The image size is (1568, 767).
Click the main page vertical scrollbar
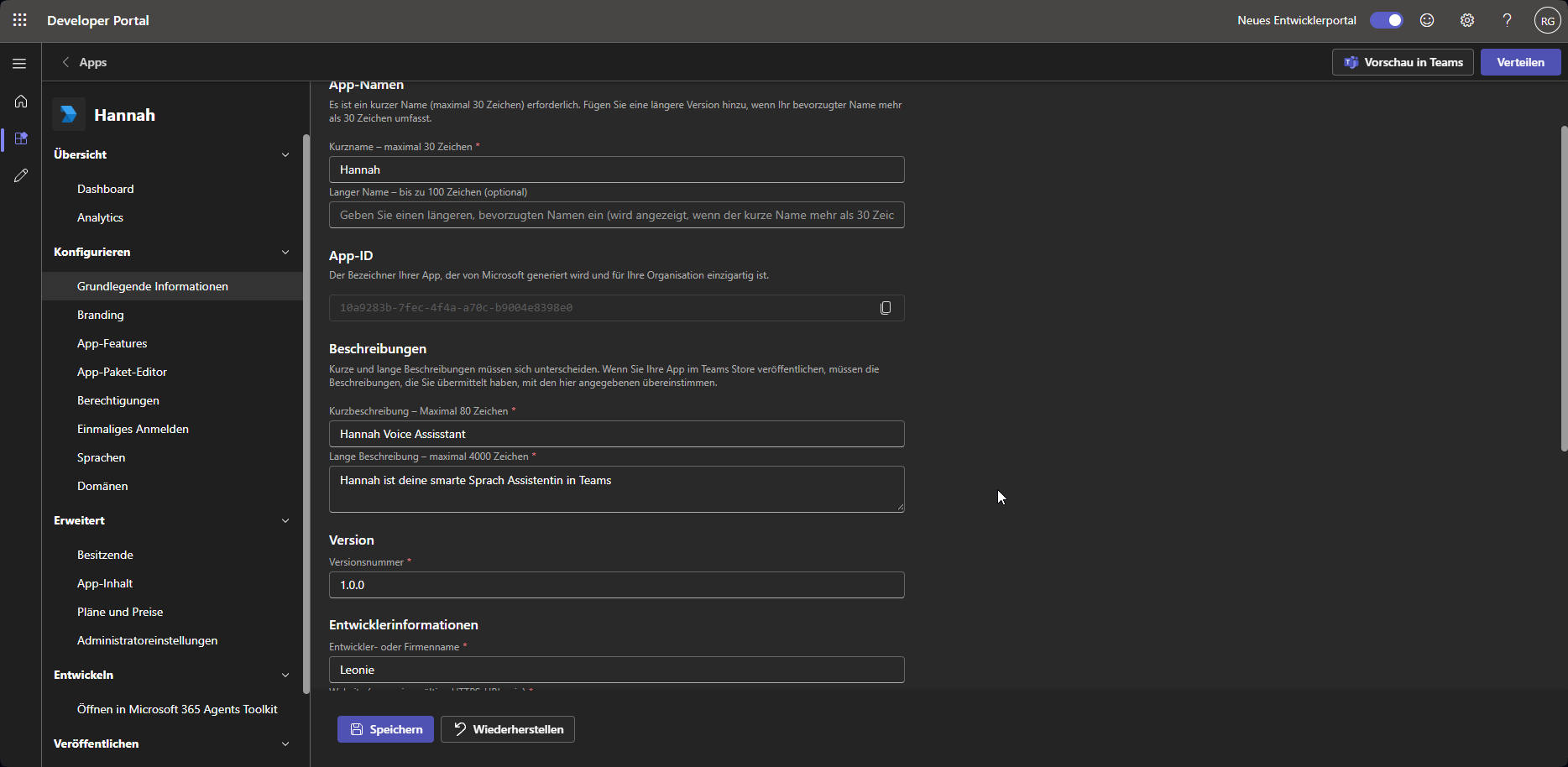pos(1564,289)
